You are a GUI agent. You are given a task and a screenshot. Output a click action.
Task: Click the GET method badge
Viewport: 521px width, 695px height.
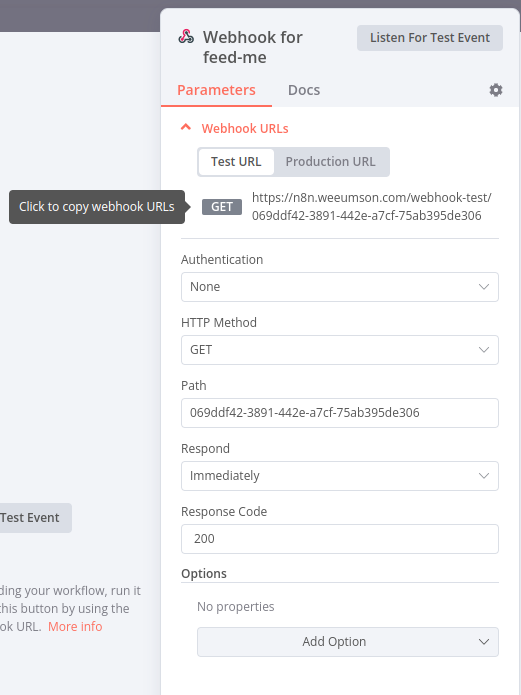222,207
